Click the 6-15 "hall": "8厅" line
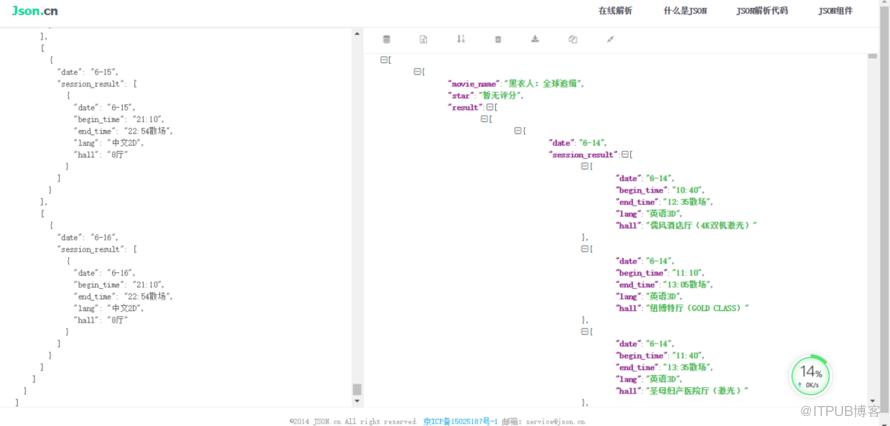The height and width of the screenshot is (426, 890). [x=100, y=155]
